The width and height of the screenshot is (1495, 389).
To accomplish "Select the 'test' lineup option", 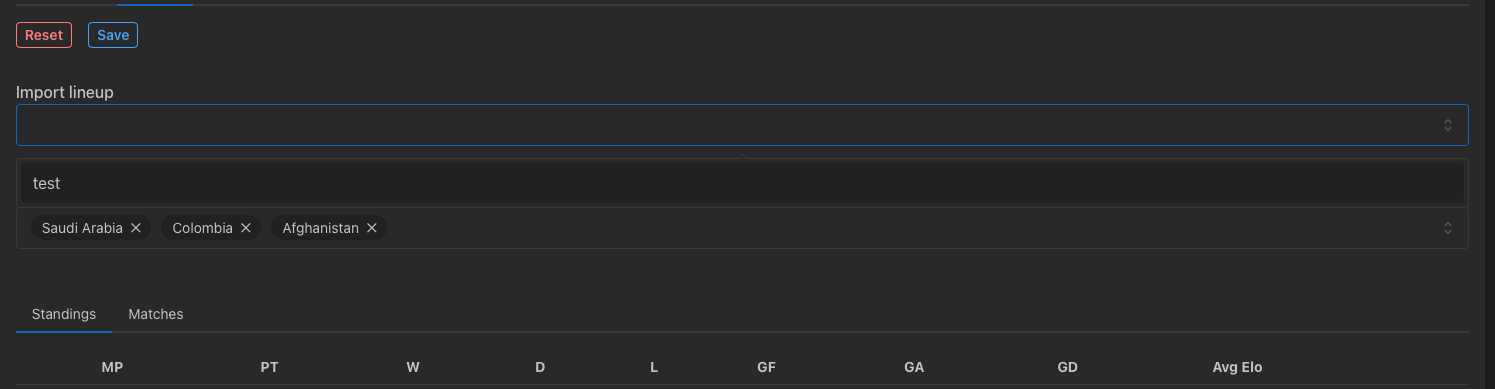I will tap(742, 184).
